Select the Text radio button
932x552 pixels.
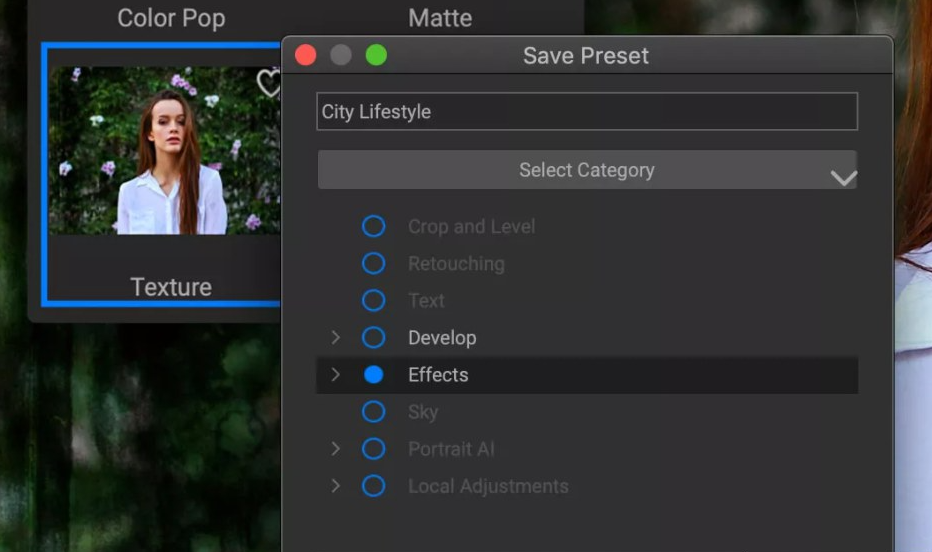tap(373, 301)
